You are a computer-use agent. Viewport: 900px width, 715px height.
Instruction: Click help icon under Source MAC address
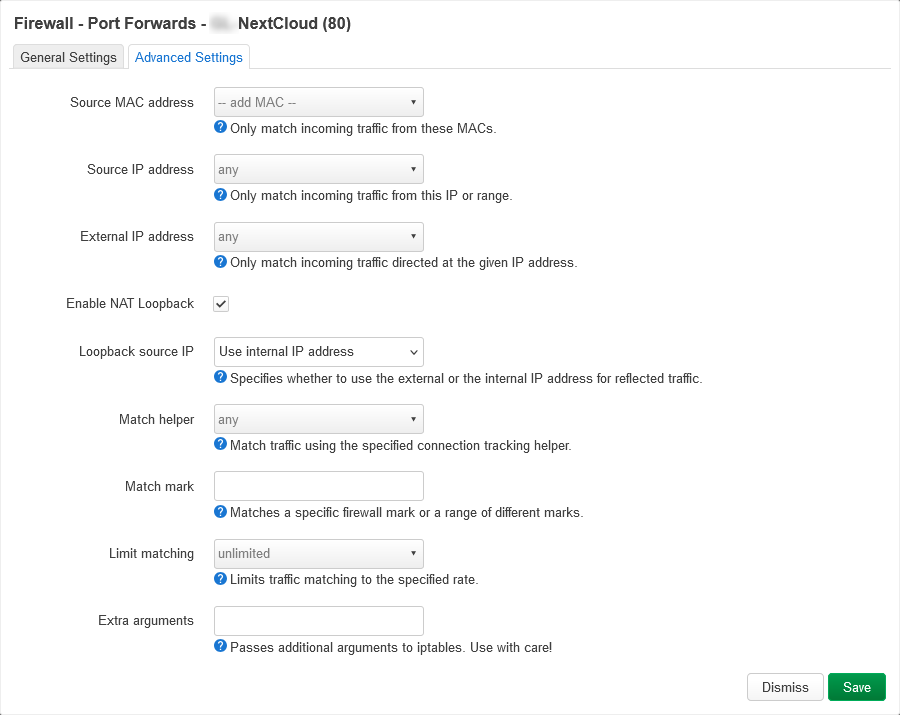coord(221,128)
